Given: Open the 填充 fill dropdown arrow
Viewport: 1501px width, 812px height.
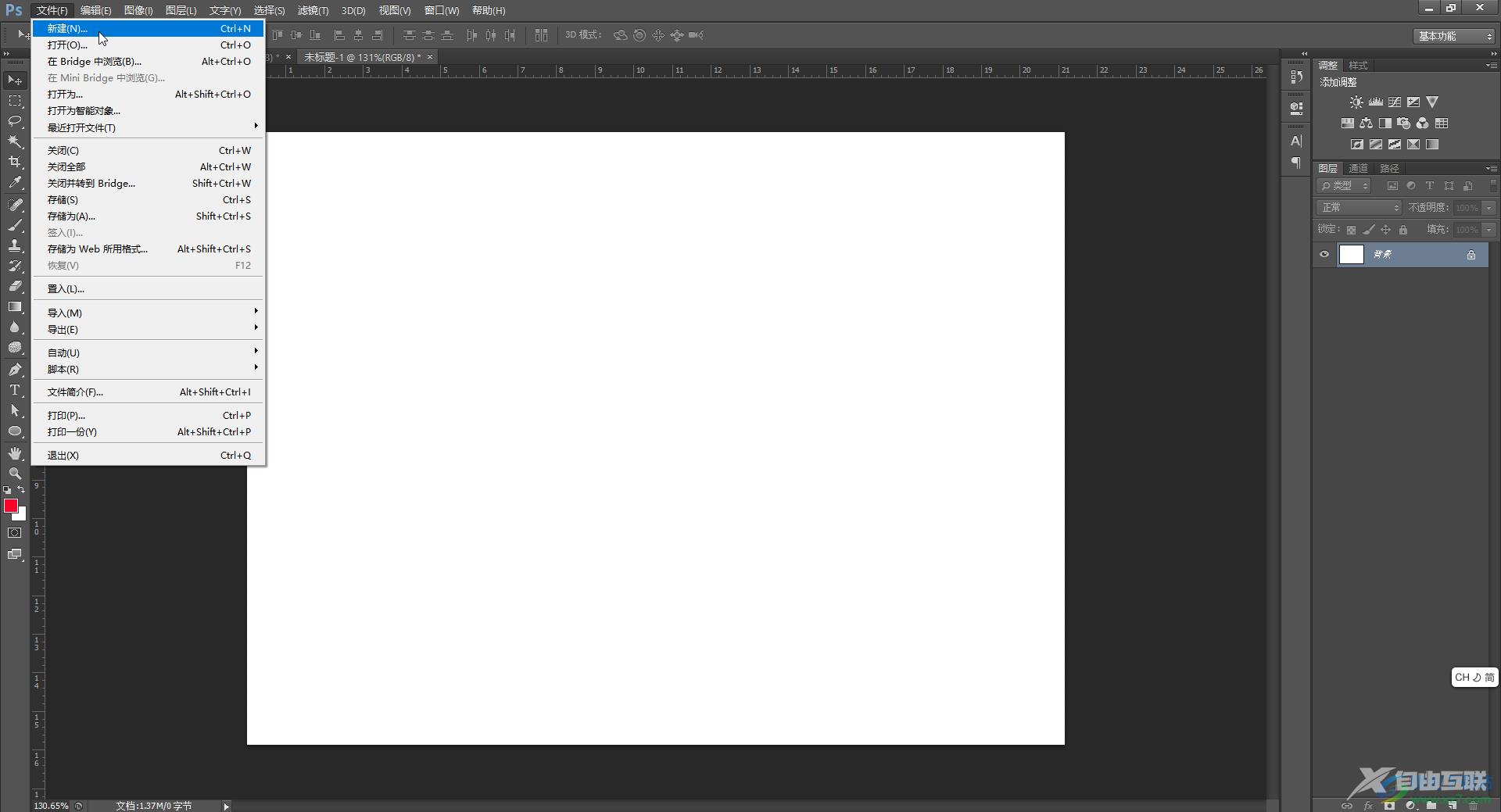Looking at the screenshot, I should [x=1489, y=230].
